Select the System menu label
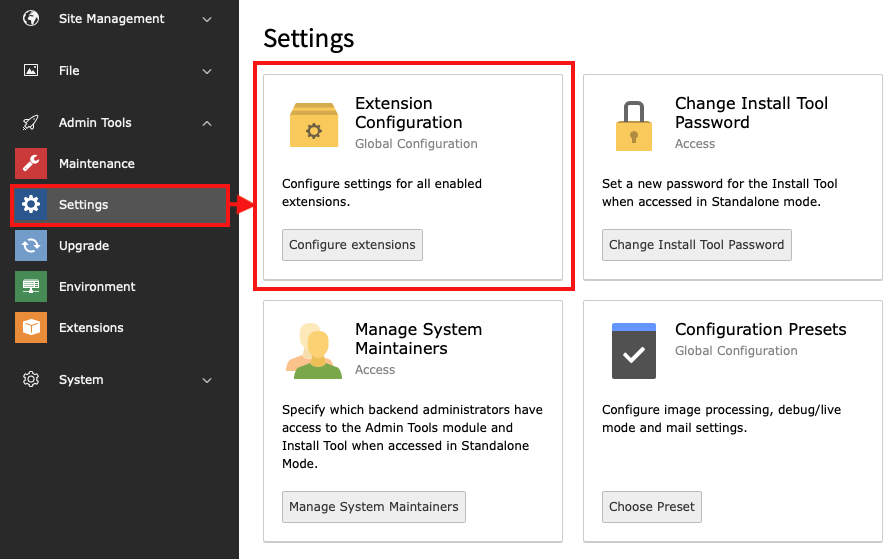 click(81, 380)
